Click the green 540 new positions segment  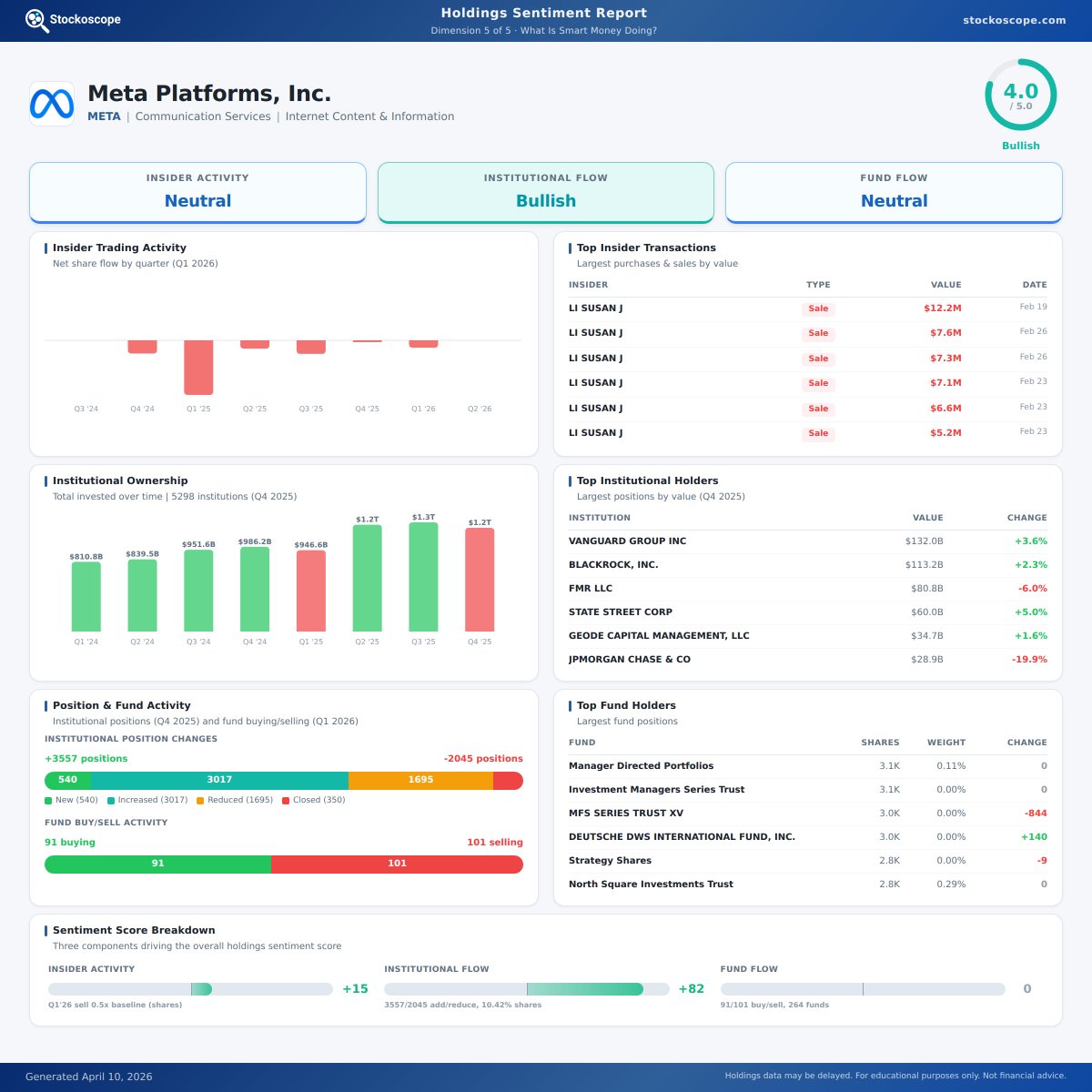pyautogui.click(x=67, y=780)
